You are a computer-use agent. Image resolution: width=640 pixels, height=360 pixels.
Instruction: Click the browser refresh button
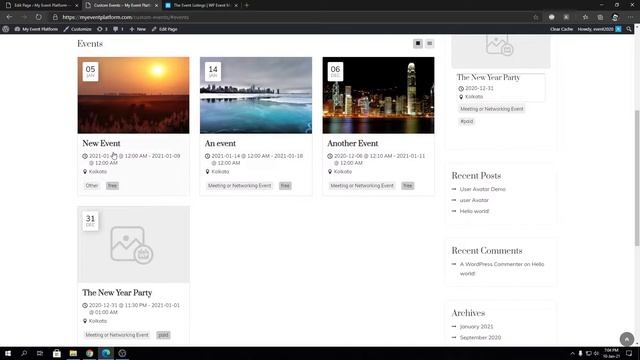[x=38, y=17]
